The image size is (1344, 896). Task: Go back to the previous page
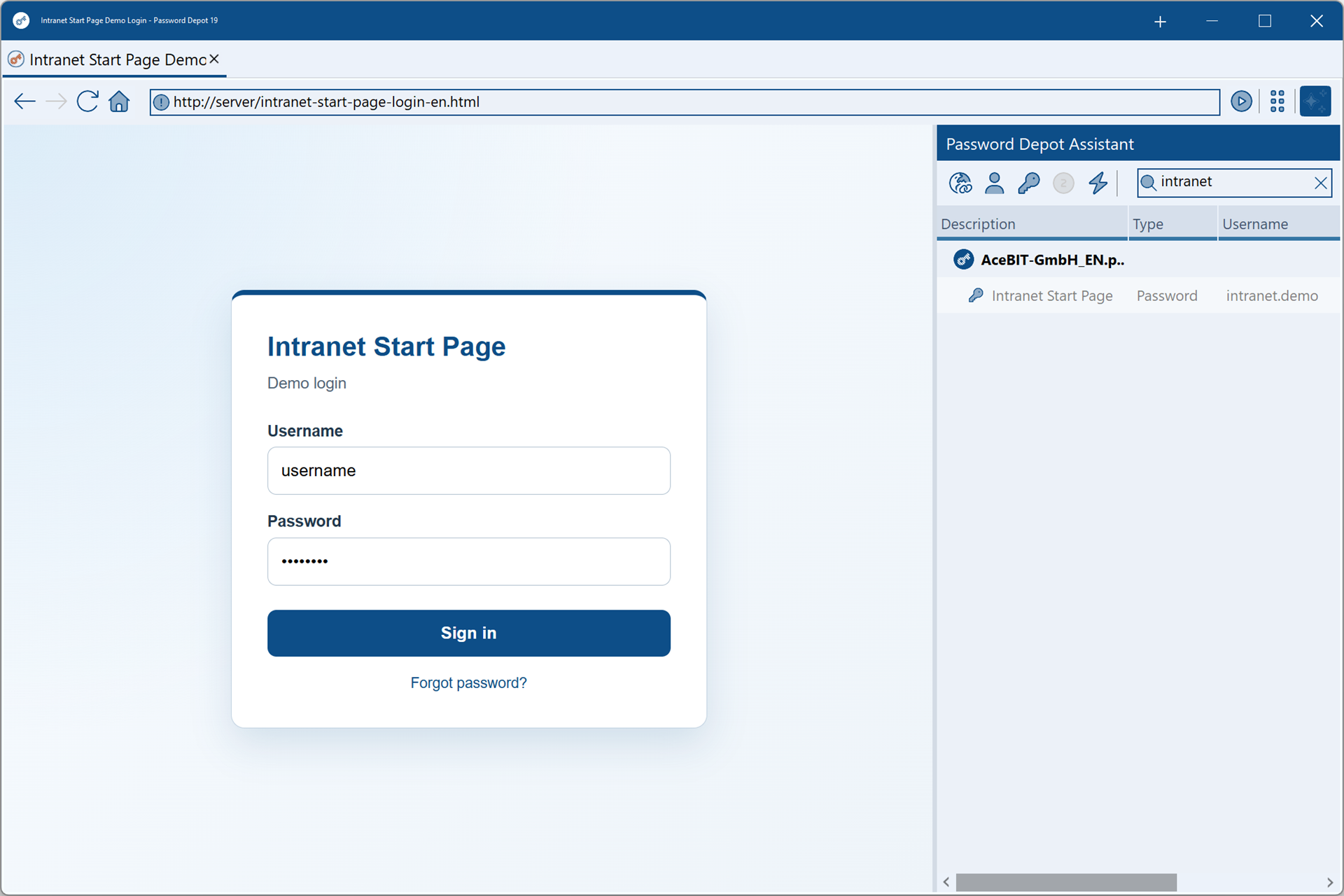pyautogui.click(x=24, y=101)
